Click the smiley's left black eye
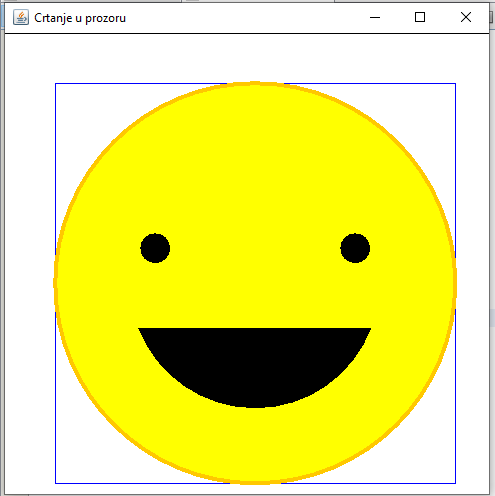Screen dimensions: 495x496 155,248
